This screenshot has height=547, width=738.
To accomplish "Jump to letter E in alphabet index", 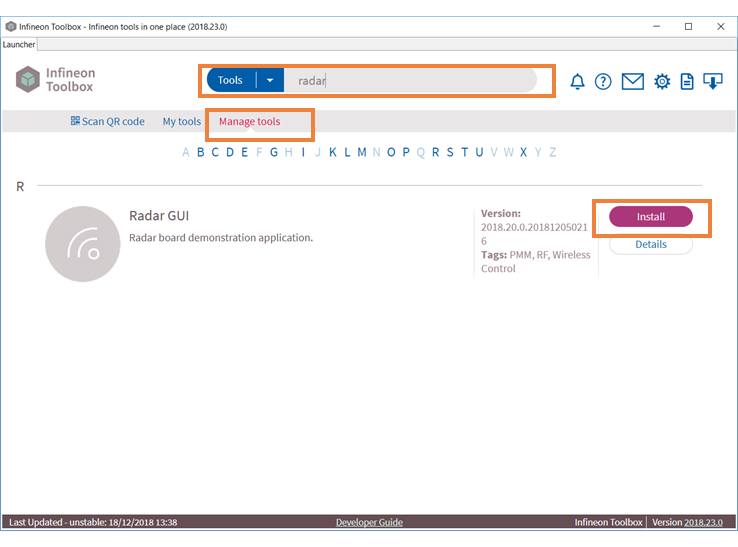I will tap(244, 152).
